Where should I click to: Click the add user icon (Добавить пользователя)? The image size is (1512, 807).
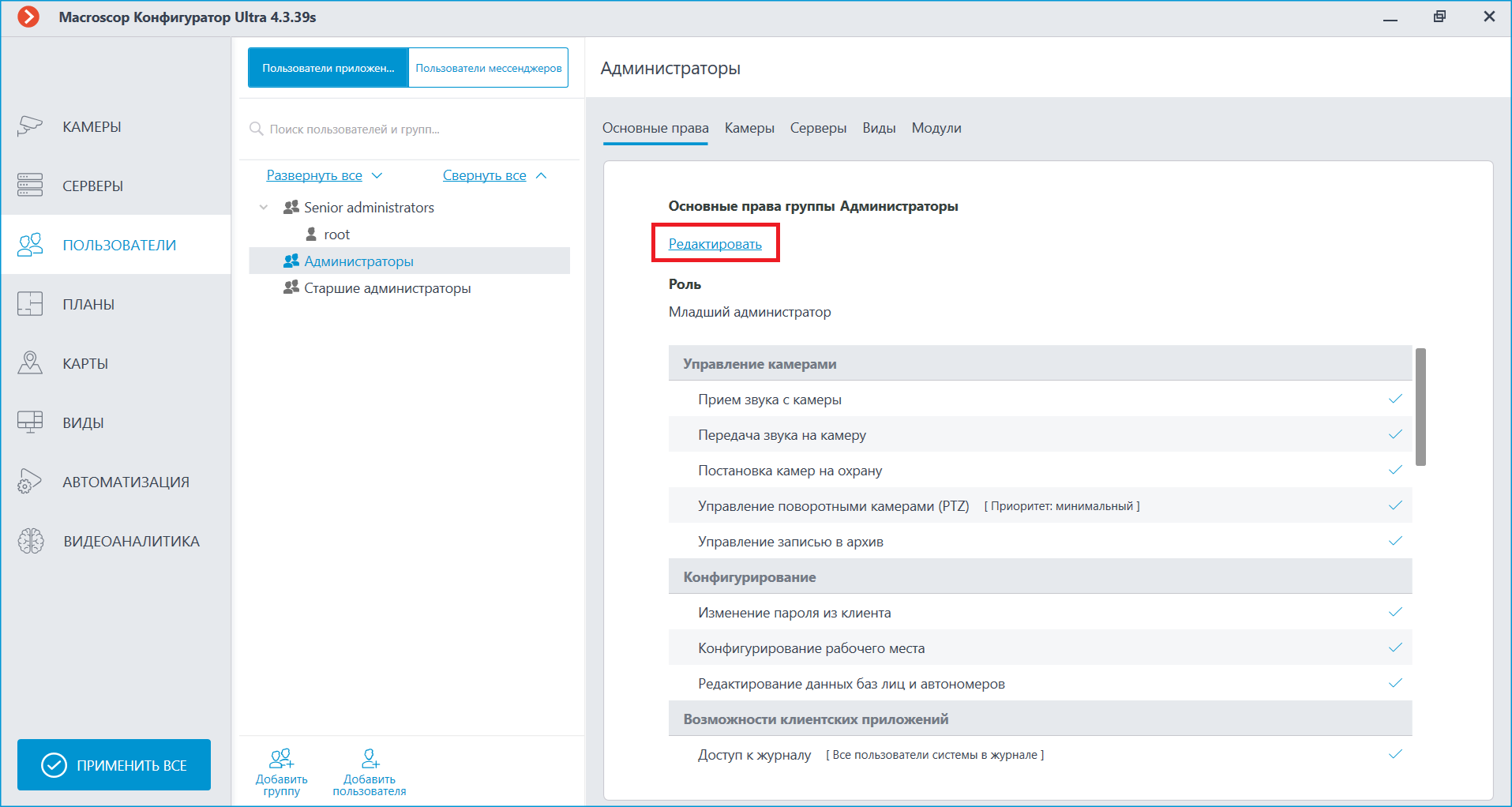[x=370, y=759]
